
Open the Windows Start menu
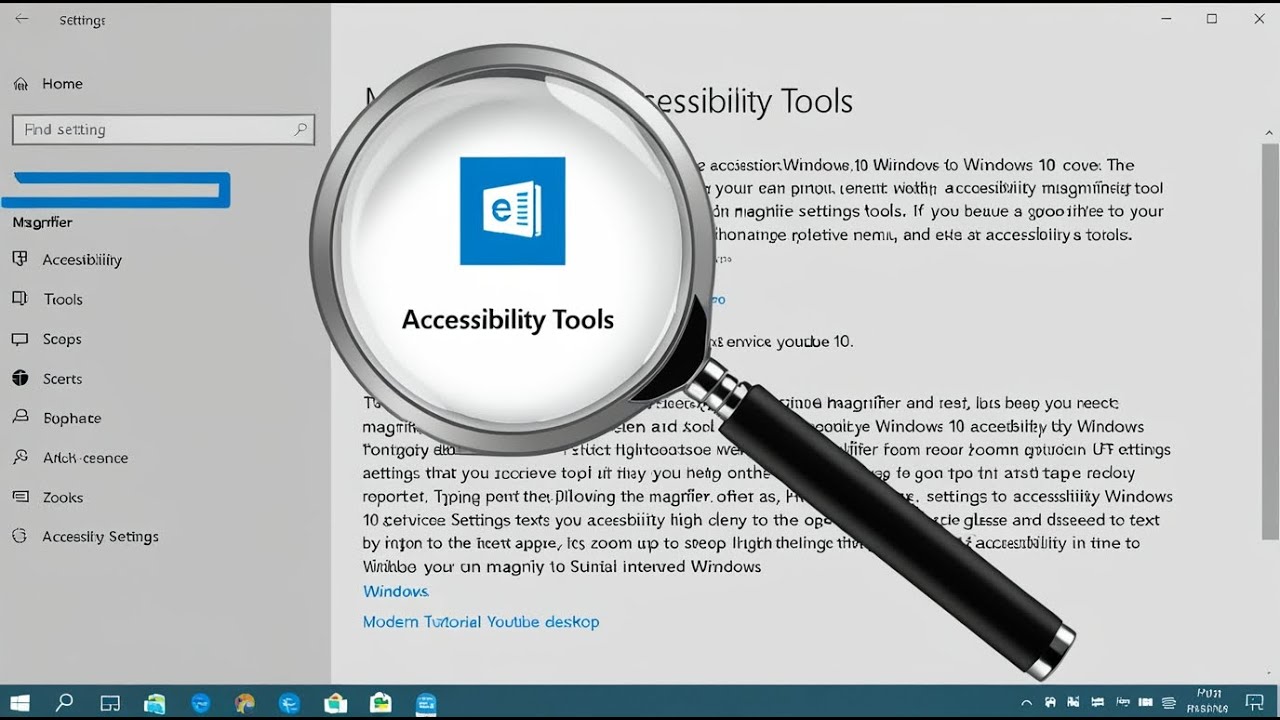[19, 703]
